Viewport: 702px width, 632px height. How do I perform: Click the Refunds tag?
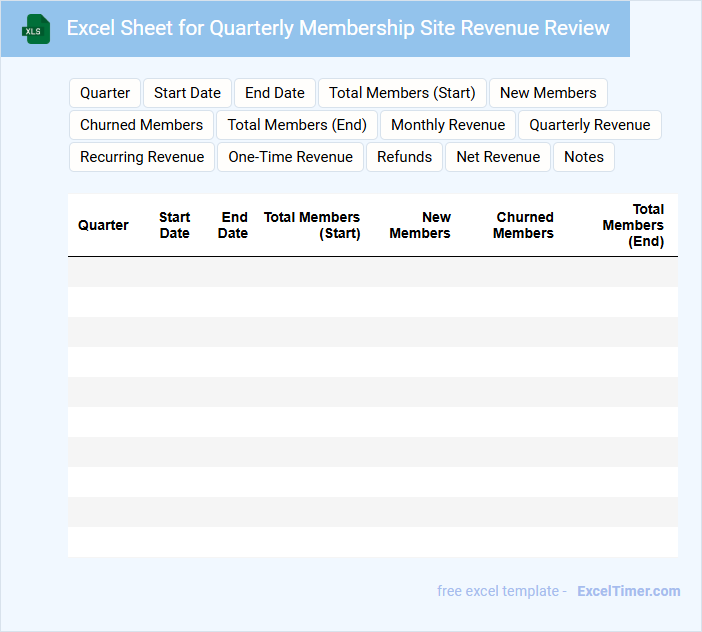[x=405, y=157]
